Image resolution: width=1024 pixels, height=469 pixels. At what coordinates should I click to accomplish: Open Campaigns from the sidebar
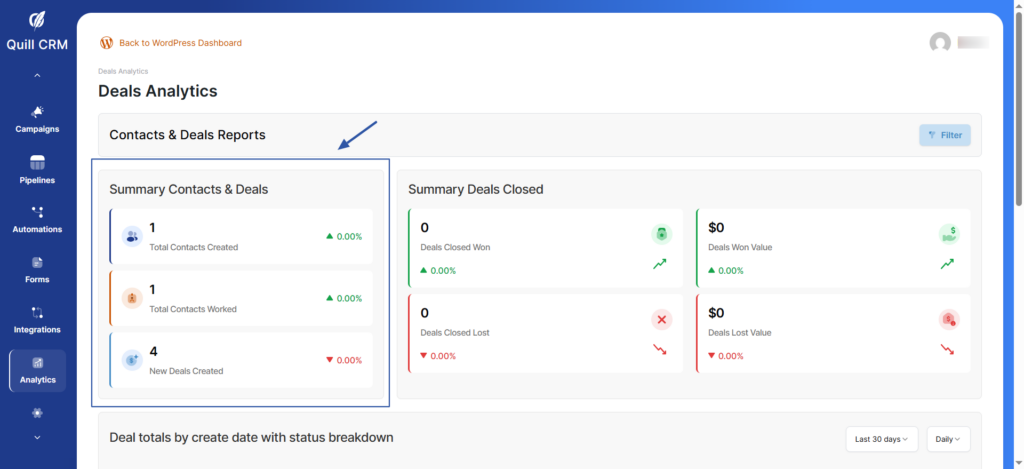click(37, 119)
